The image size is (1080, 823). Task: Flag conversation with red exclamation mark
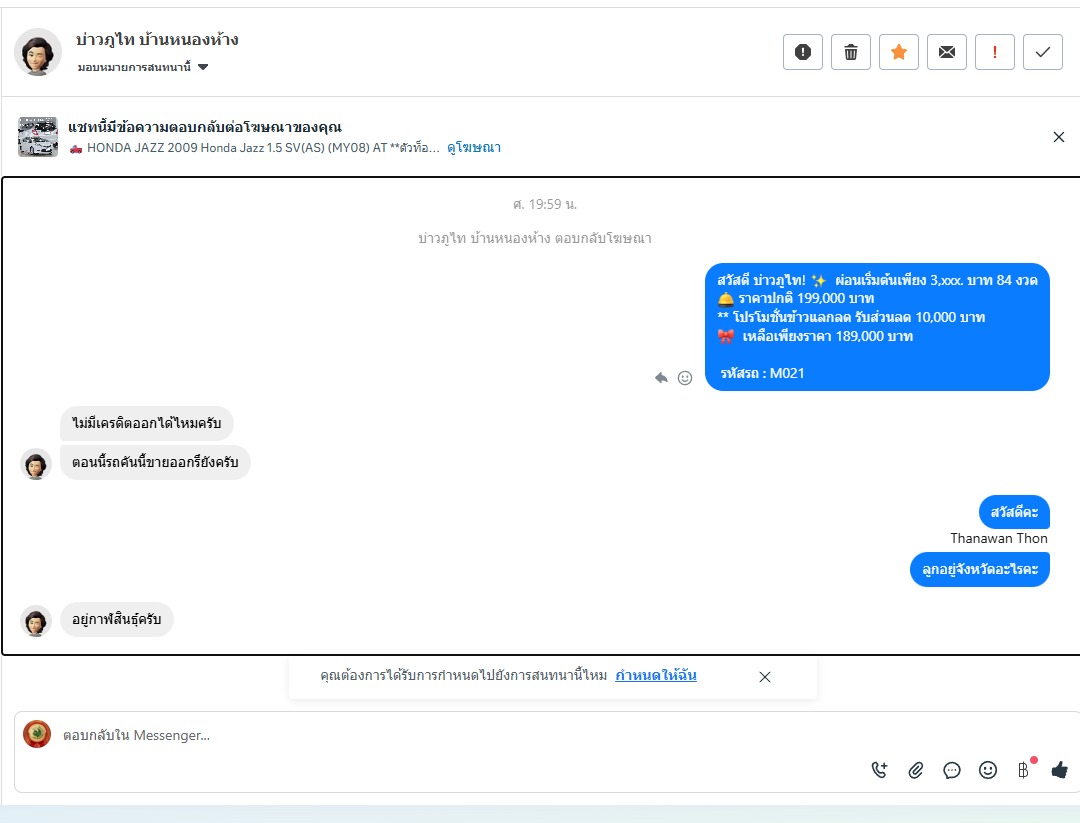click(x=995, y=52)
